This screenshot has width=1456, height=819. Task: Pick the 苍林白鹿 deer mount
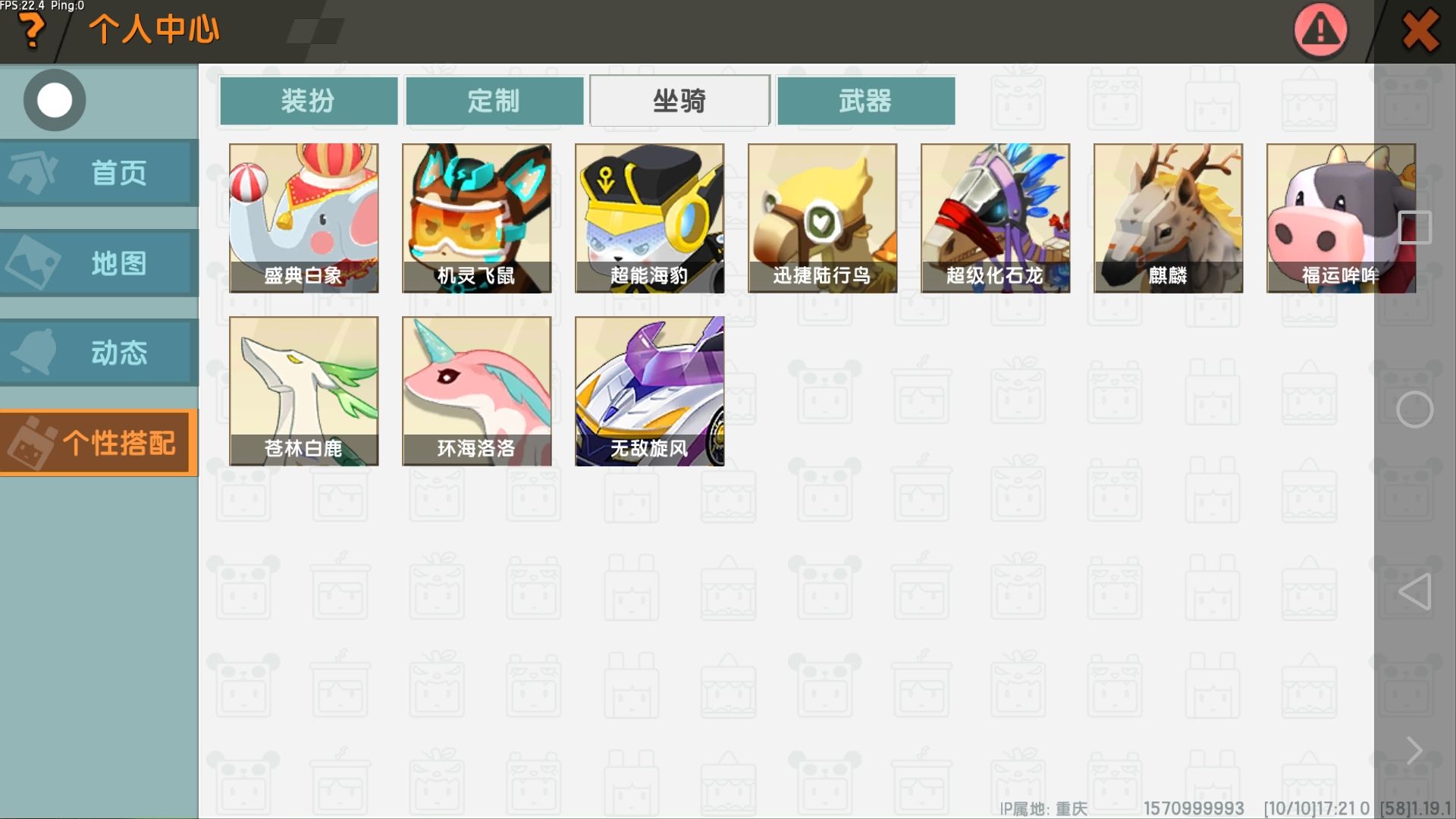(303, 391)
